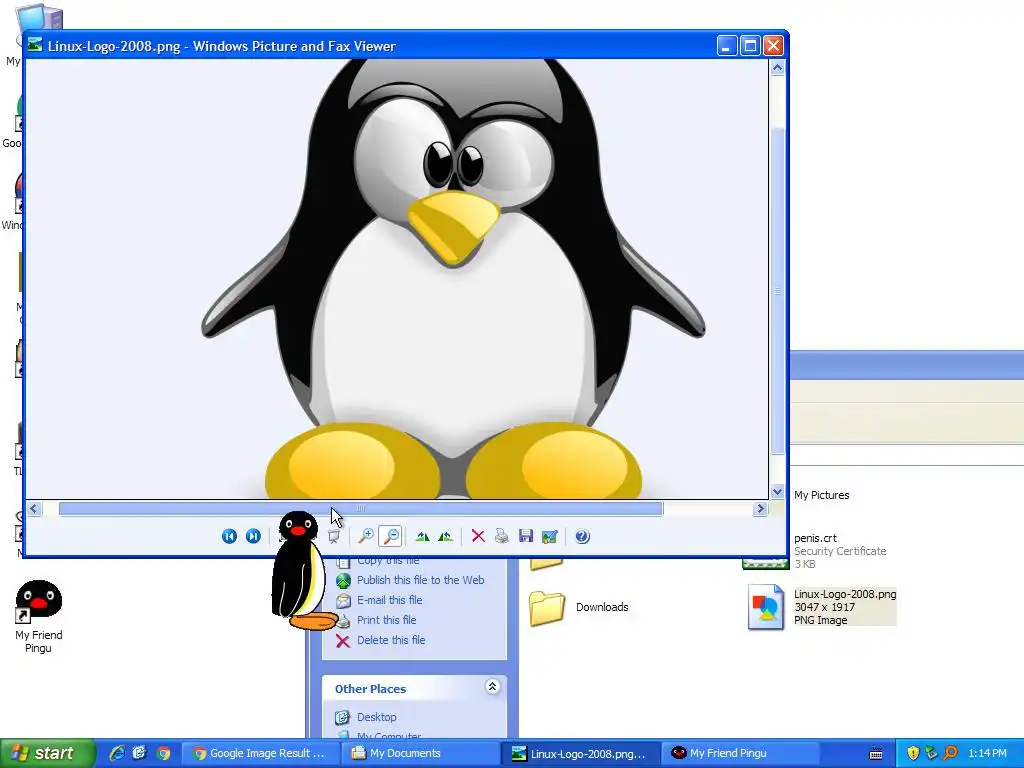Select My Pictures folder label

(x=822, y=495)
